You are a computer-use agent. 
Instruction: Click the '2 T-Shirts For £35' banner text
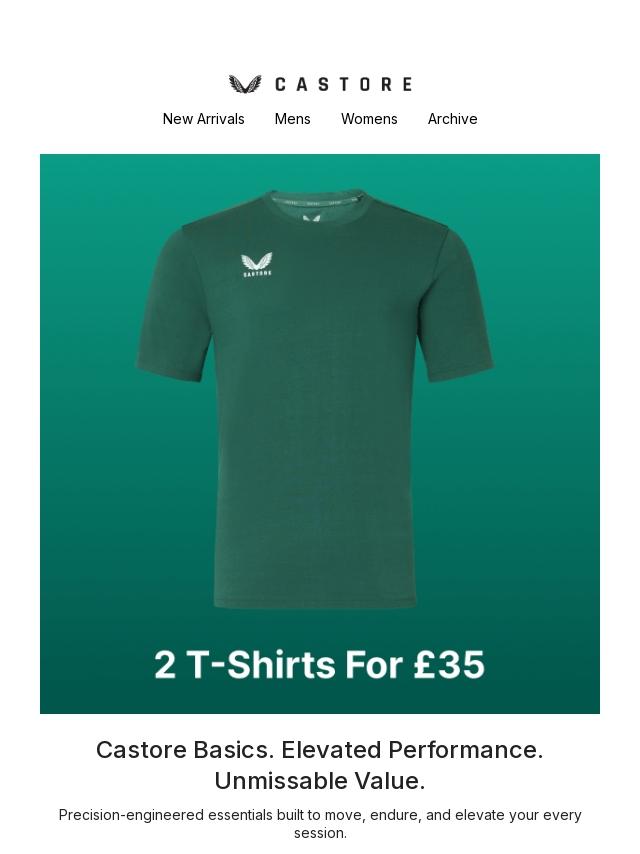tap(319, 664)
